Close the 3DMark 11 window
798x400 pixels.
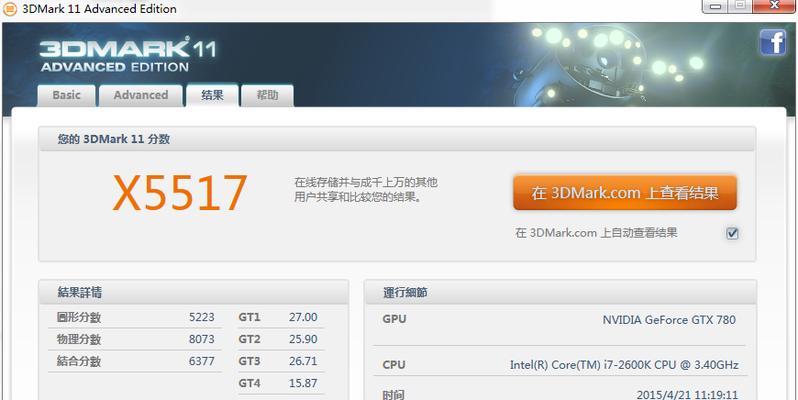(x=774, y=6)
